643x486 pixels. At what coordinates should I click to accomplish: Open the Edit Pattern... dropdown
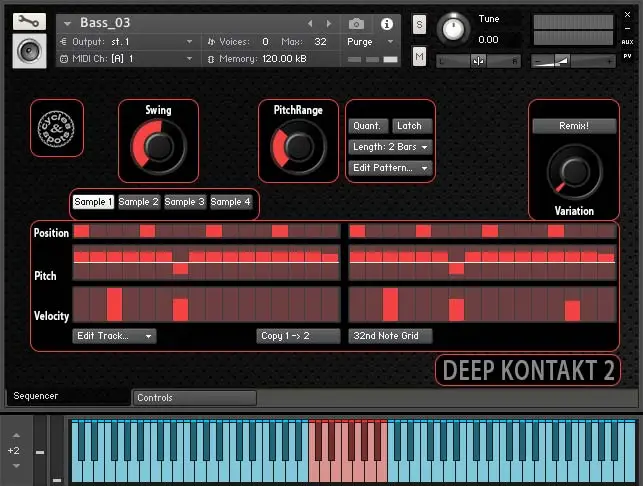(x=390, y=167)
